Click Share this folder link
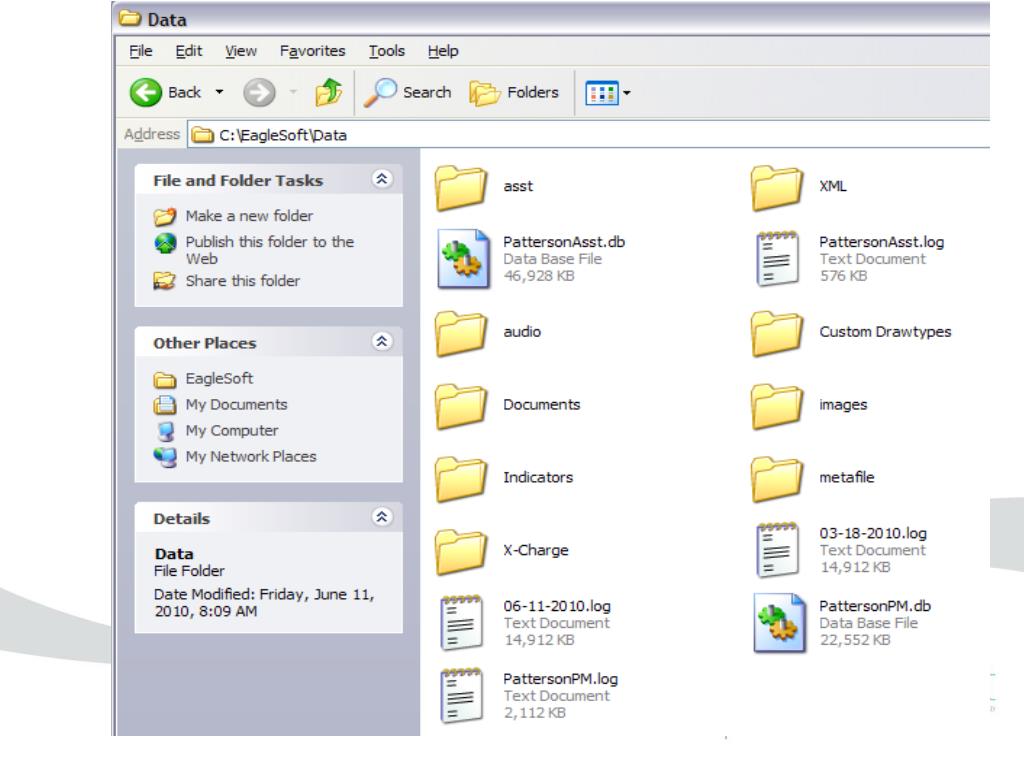 click(242, 281)
